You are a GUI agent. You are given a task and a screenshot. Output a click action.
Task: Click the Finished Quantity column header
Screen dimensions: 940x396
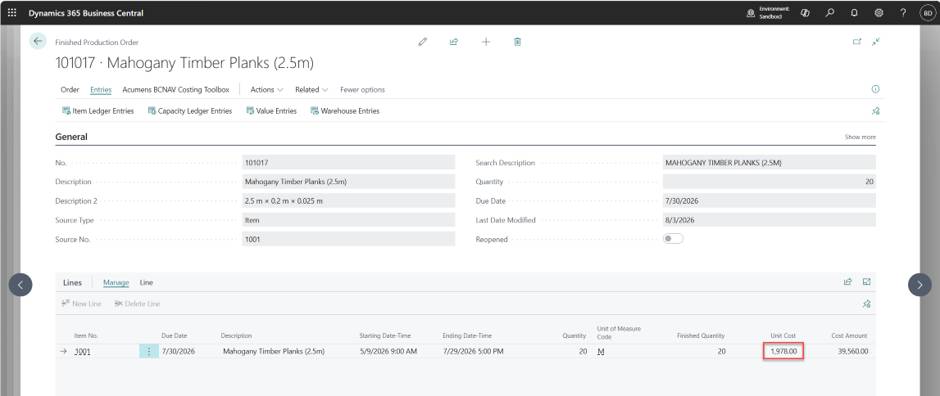pyautogui.click(x=700, y=335)
